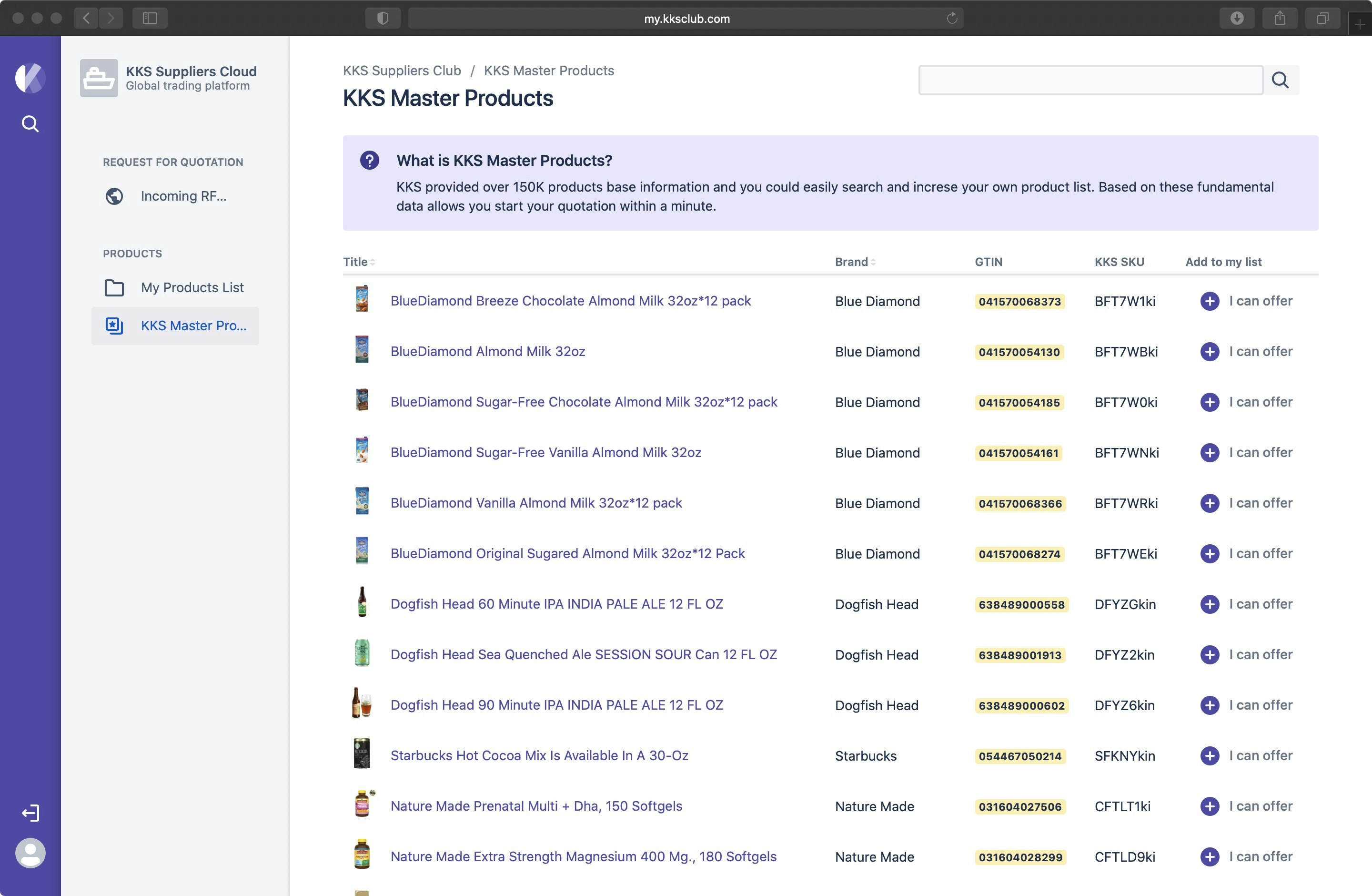
Task: Open search from the purple sidebar magnifier icon
Action: coord(30,124)
